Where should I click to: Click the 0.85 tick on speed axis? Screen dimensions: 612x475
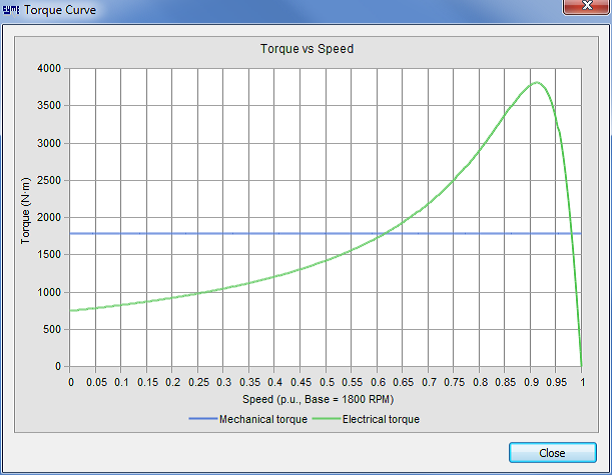click(505, 382)
